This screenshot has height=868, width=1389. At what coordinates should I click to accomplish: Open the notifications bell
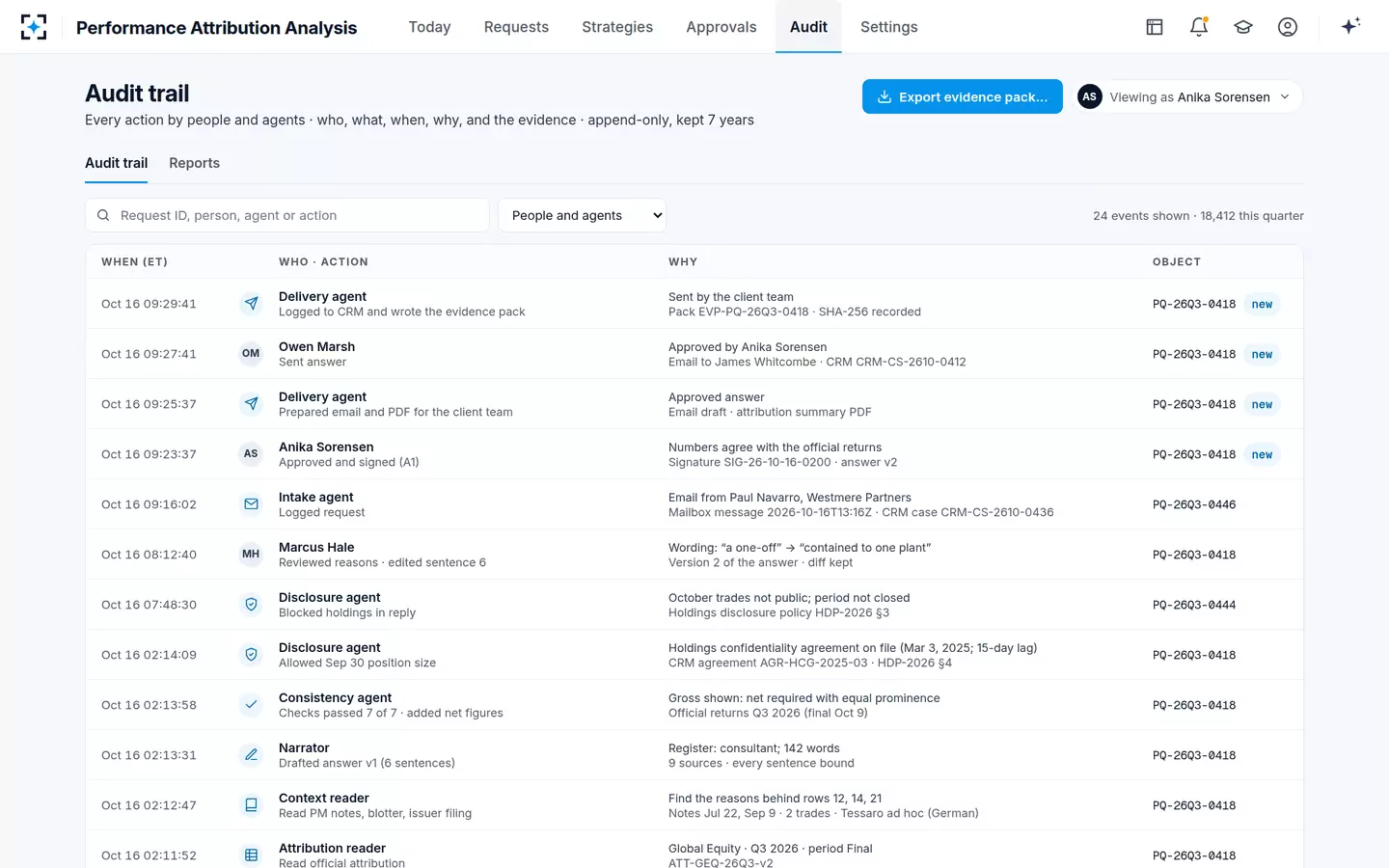click(x=1199, y=27)
